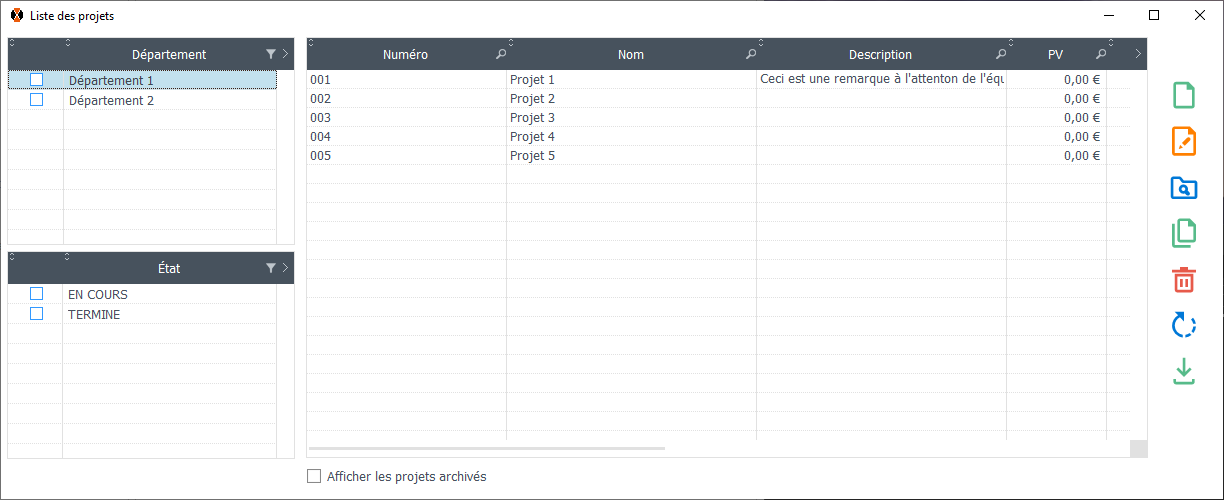Click the search magnifier in Nom column

(751, 54)
